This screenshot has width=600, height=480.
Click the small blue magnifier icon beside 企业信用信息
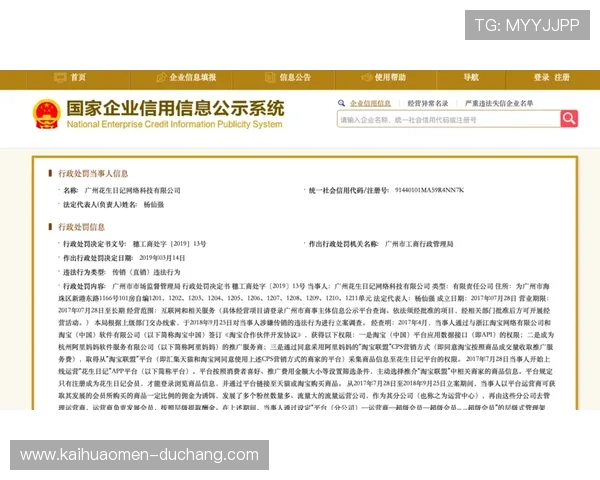(341, 103)
